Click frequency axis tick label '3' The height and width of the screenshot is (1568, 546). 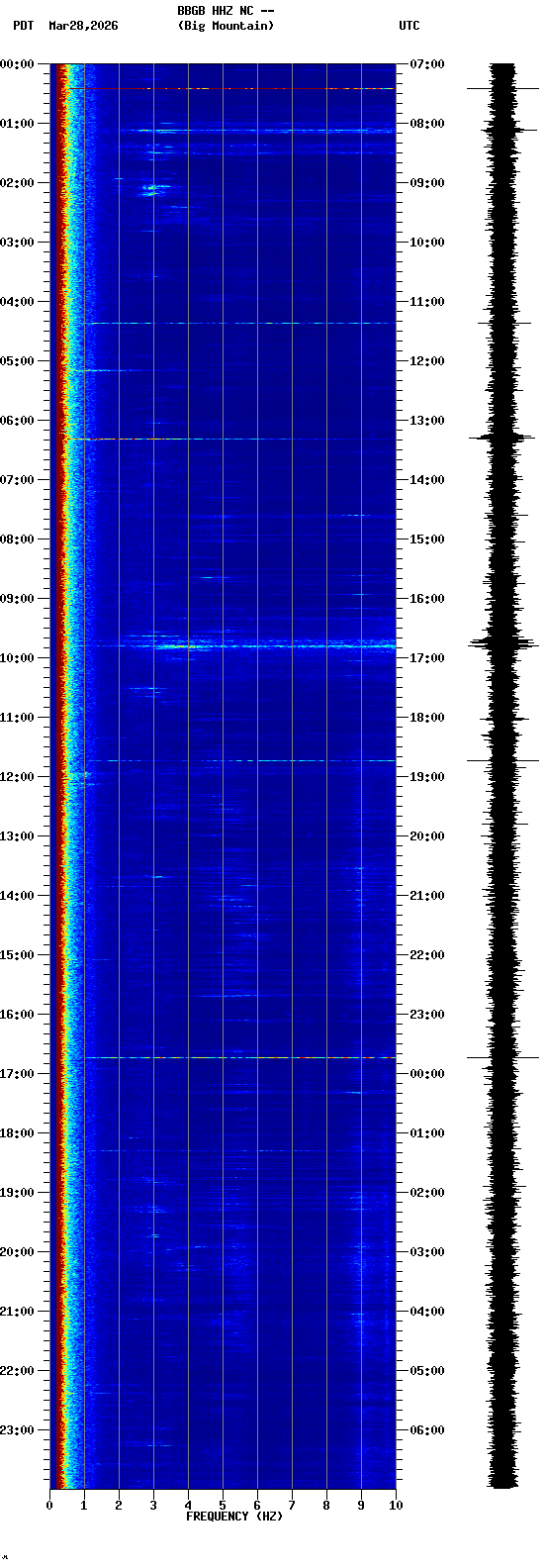[153, 1506]
